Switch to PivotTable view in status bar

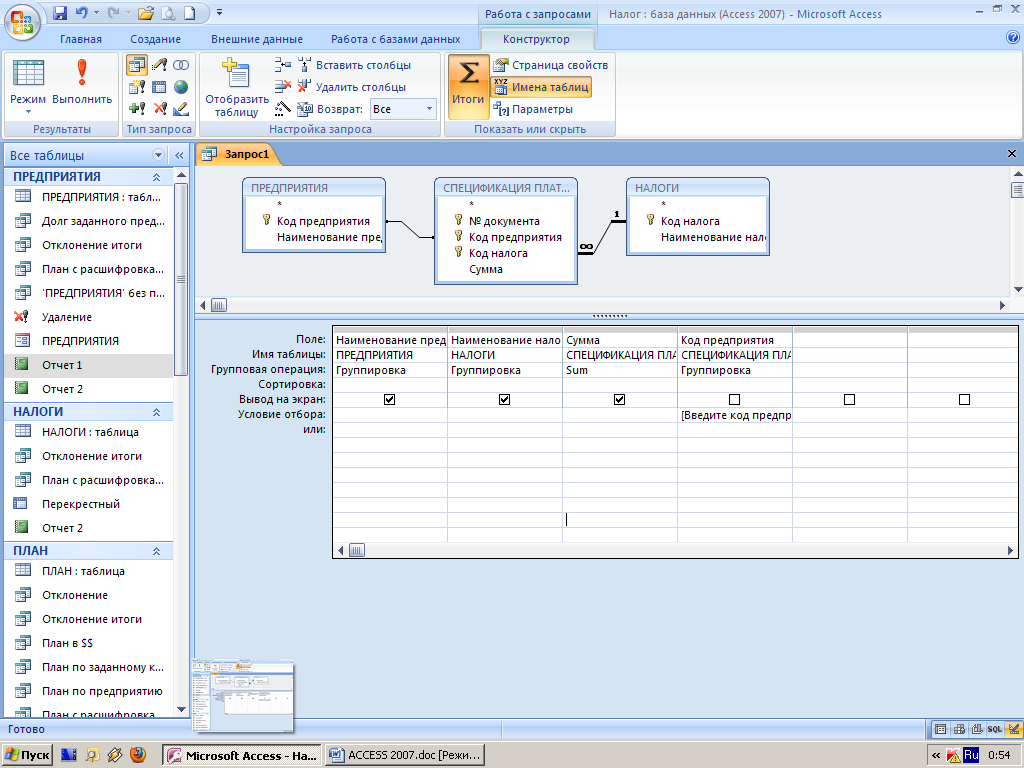[959, 729]
